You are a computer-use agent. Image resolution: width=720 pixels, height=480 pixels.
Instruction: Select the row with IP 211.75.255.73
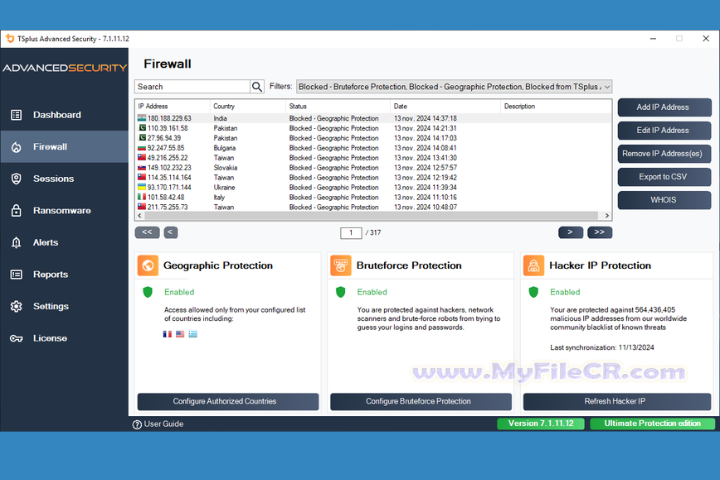pos(373,207)
